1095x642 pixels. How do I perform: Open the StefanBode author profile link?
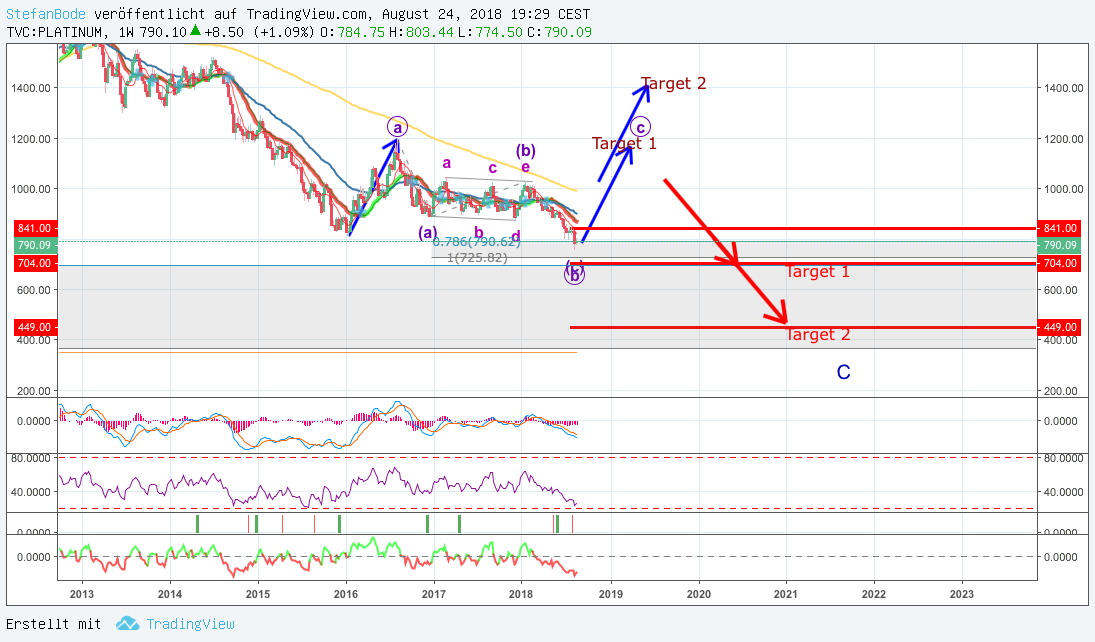(46, 14)
